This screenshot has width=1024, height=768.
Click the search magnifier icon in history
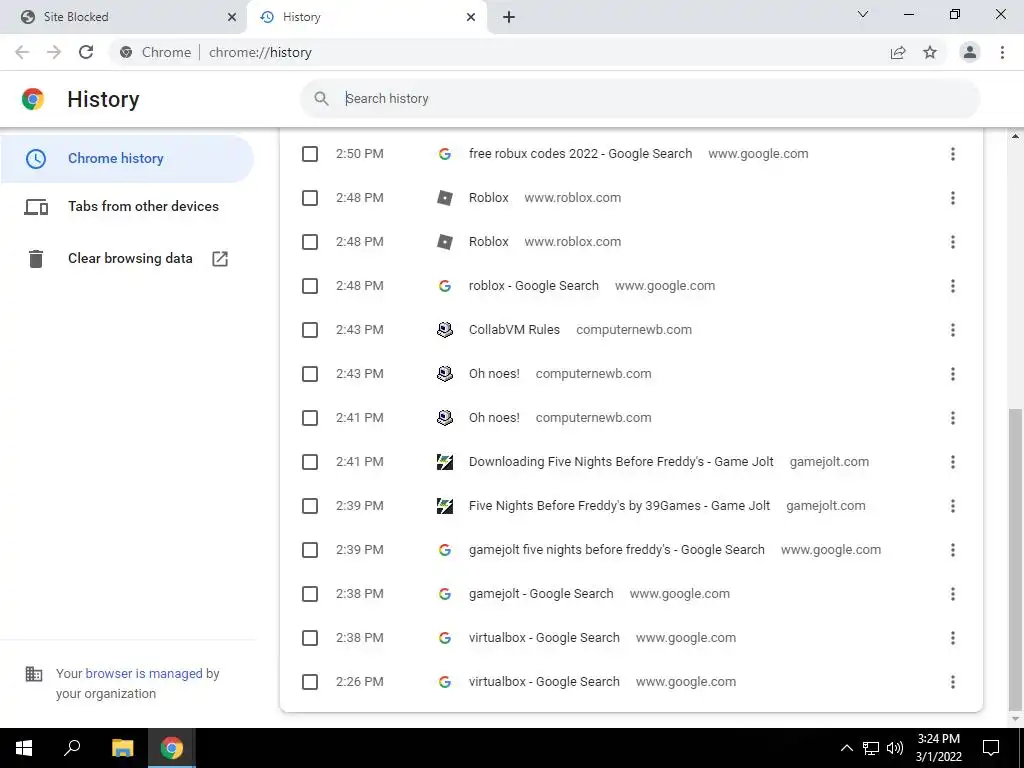click(x=321, y=99)
